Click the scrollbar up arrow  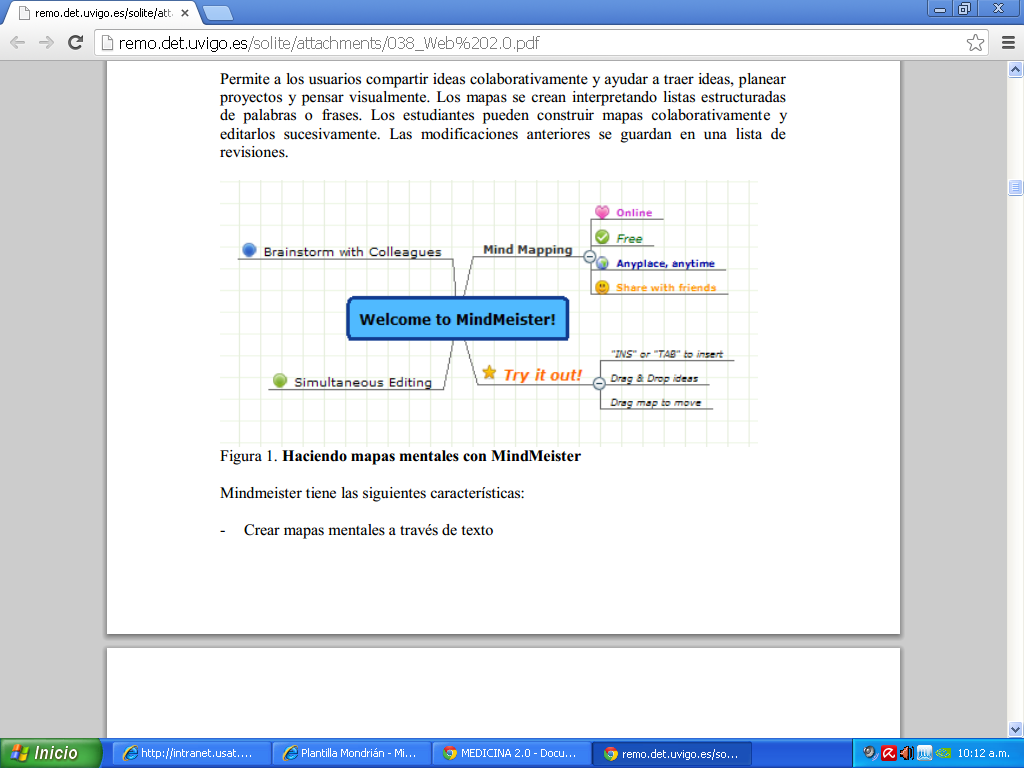tap(1015, 69)
